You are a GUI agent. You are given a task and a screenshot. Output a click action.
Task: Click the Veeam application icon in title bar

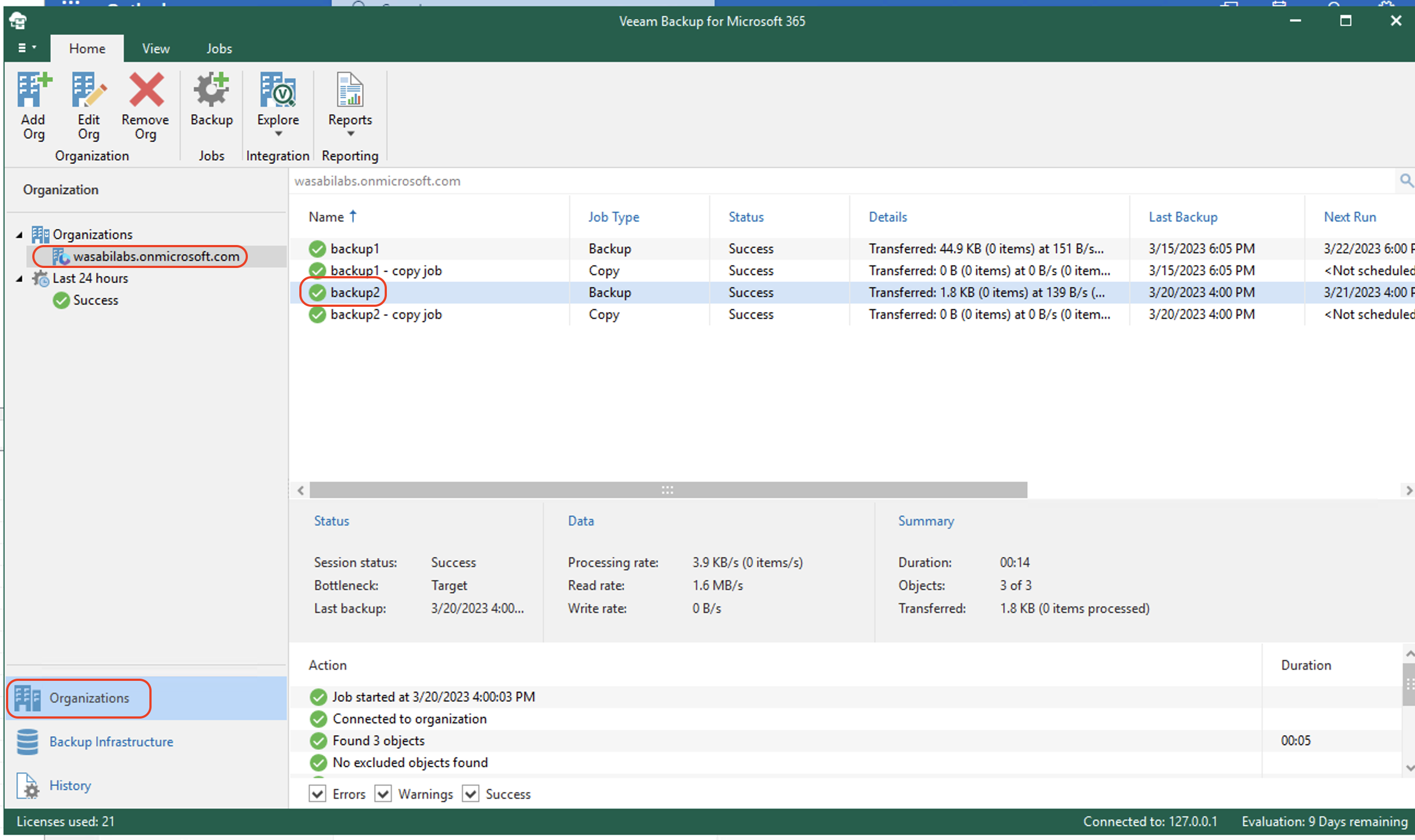click(18, 21)
